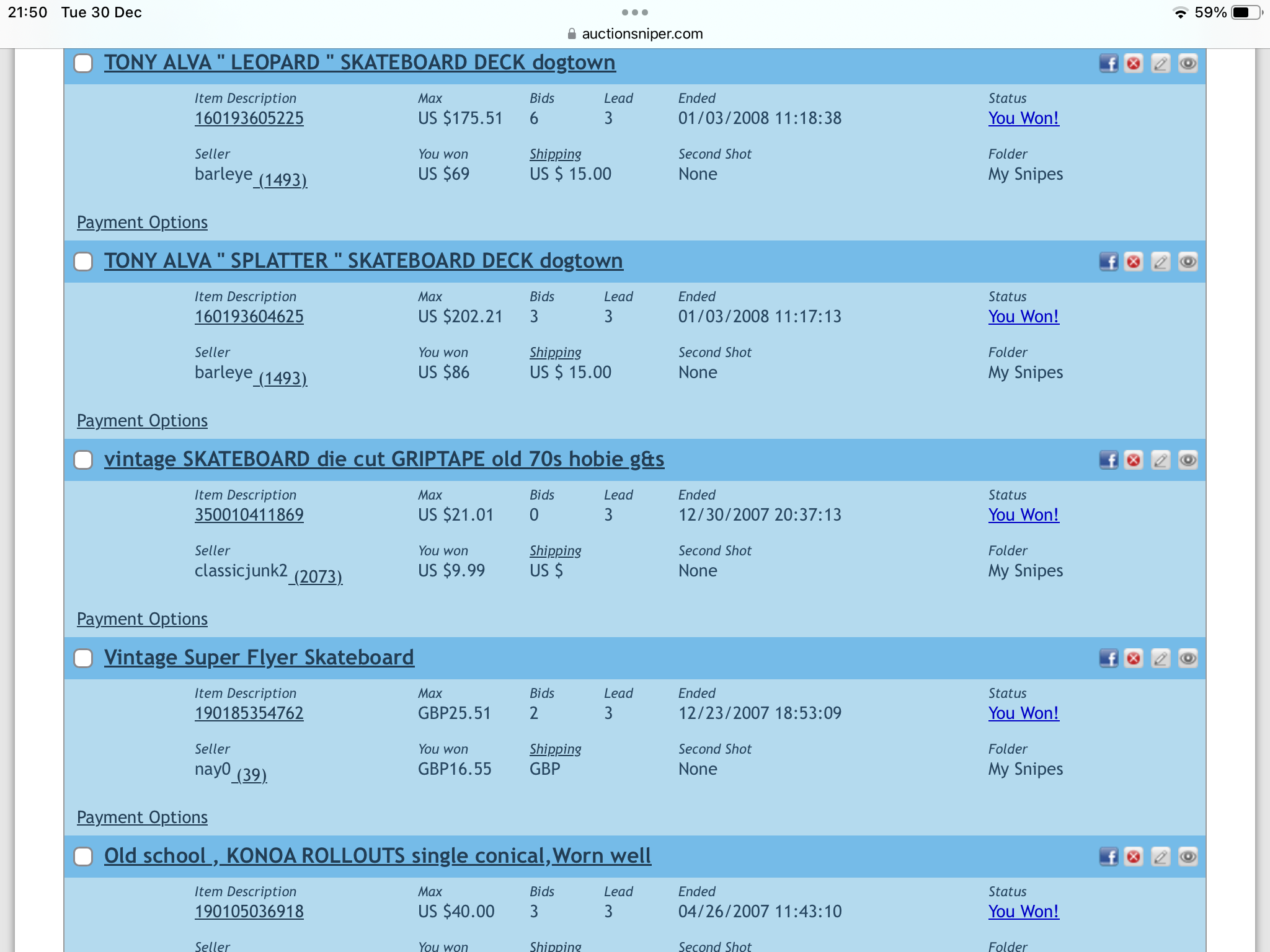Screen dimensions: 1270x952
Task: Share Konoa Rollouts item on Facebook
Action: (1108, 857)
